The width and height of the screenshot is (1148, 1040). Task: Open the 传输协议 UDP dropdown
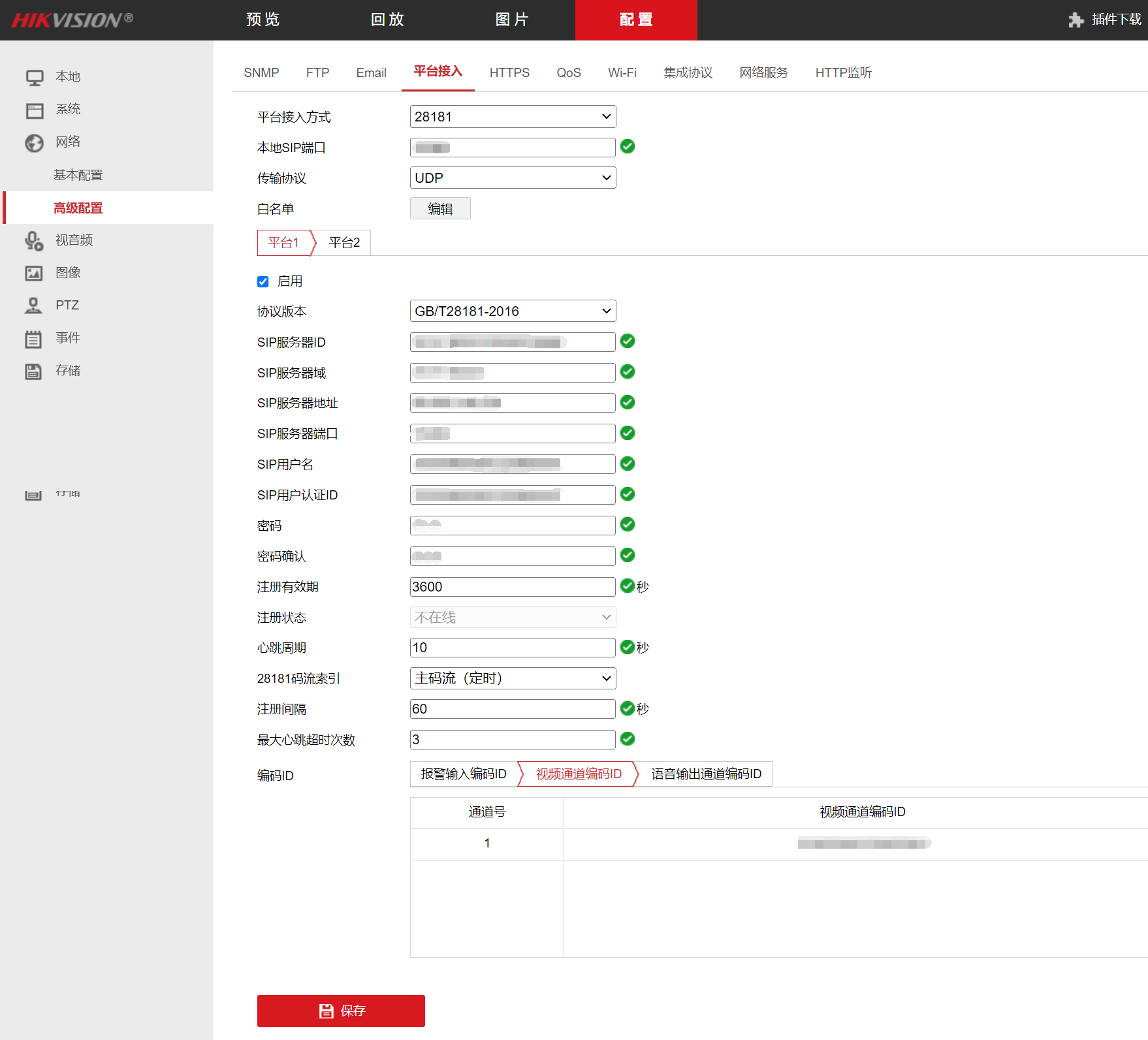coord(513,178)
